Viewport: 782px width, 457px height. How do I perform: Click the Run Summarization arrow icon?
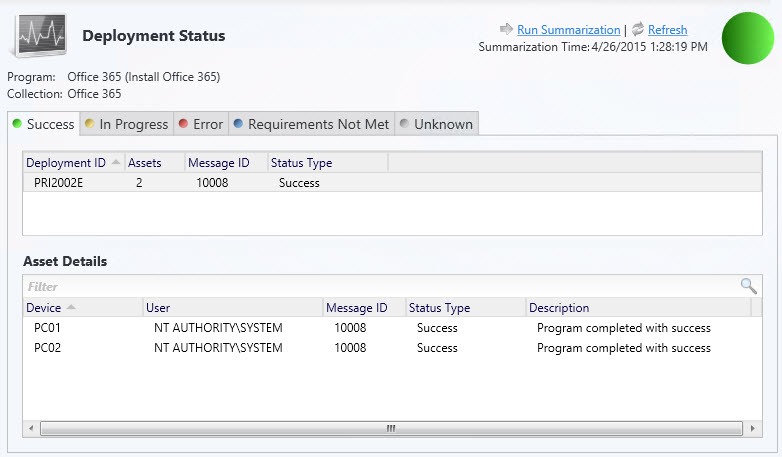[506, 30]
